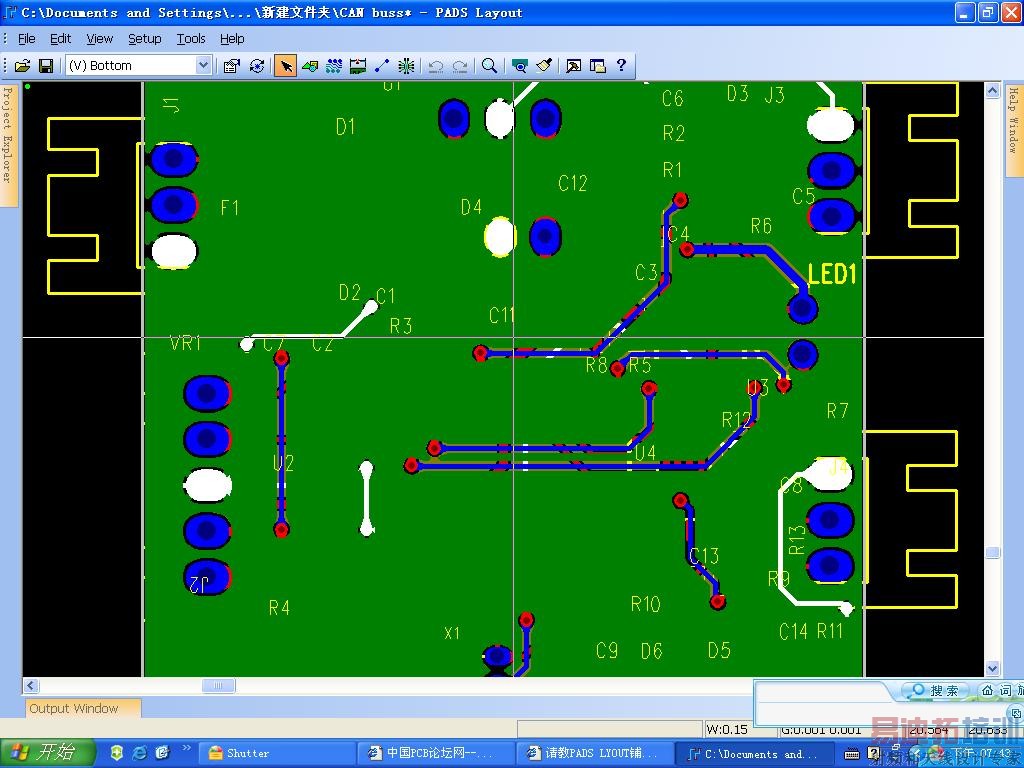The height and width of the screenshot is (768, 1024).
Task: Click the horizontal scrollbar thumb
Action: [x=218, y=686]
